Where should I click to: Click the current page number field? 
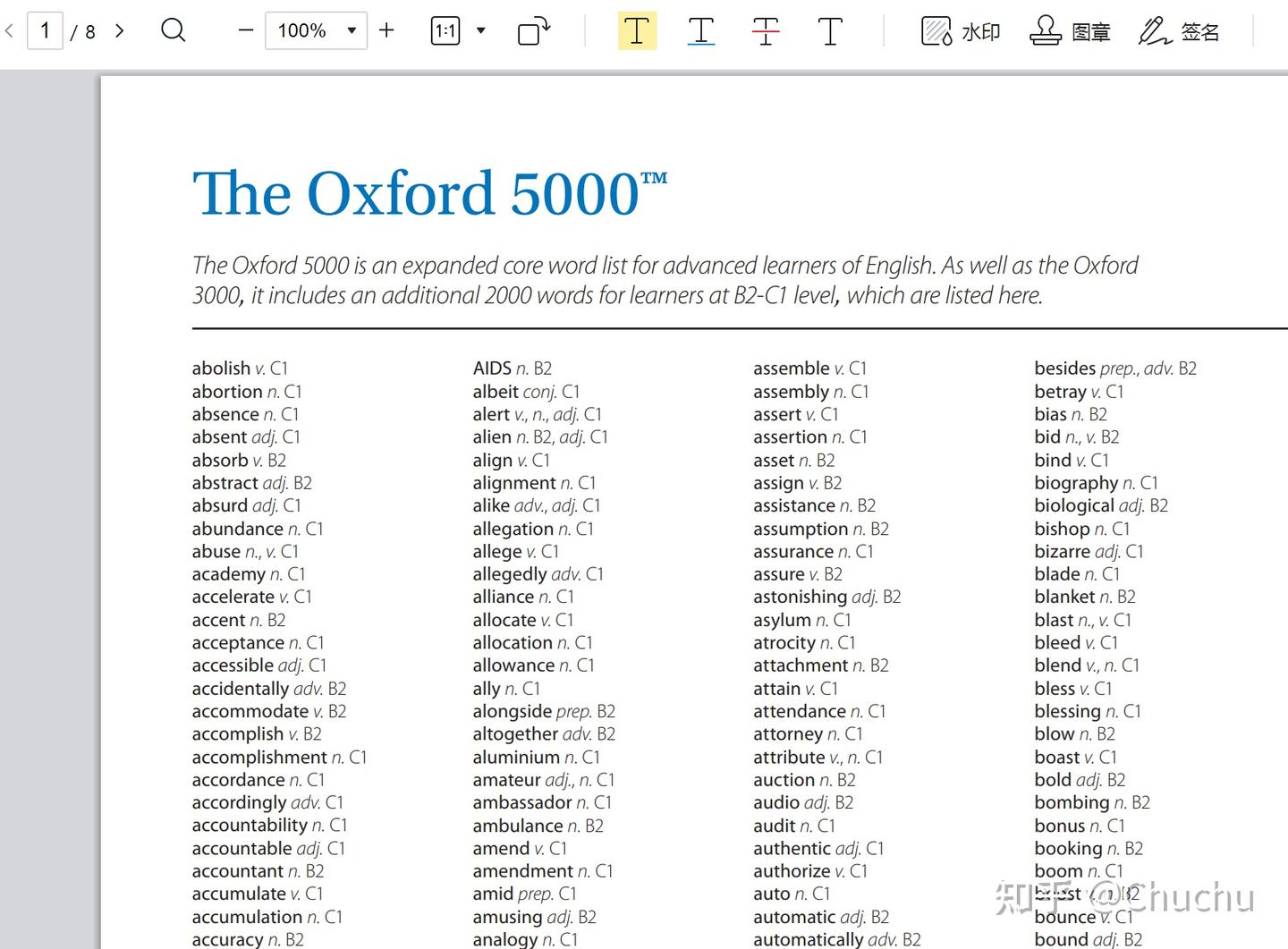click(45, 31)
